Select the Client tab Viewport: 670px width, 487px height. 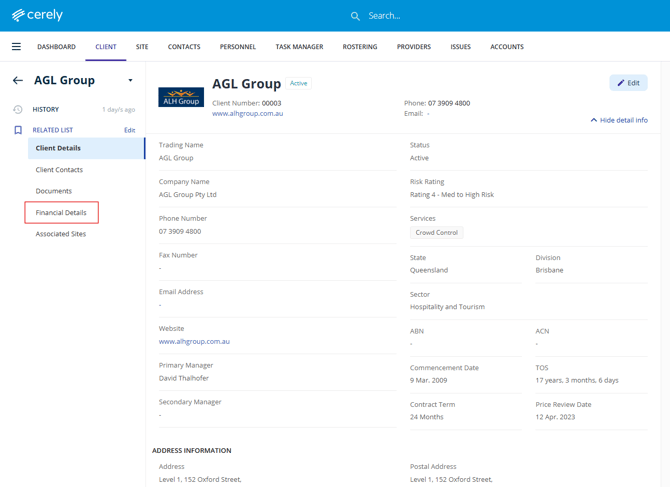106,47
